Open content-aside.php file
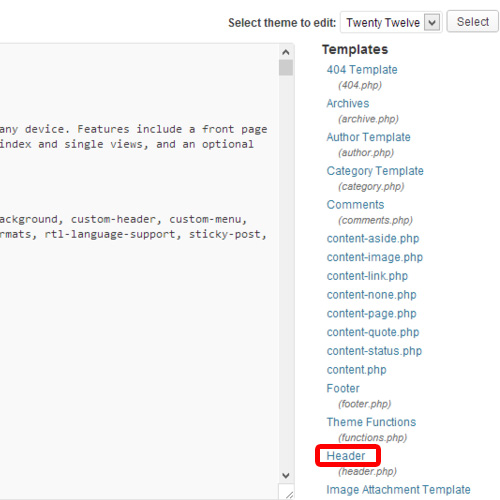This screenshot has height=500, width=500. pos(373,238)
